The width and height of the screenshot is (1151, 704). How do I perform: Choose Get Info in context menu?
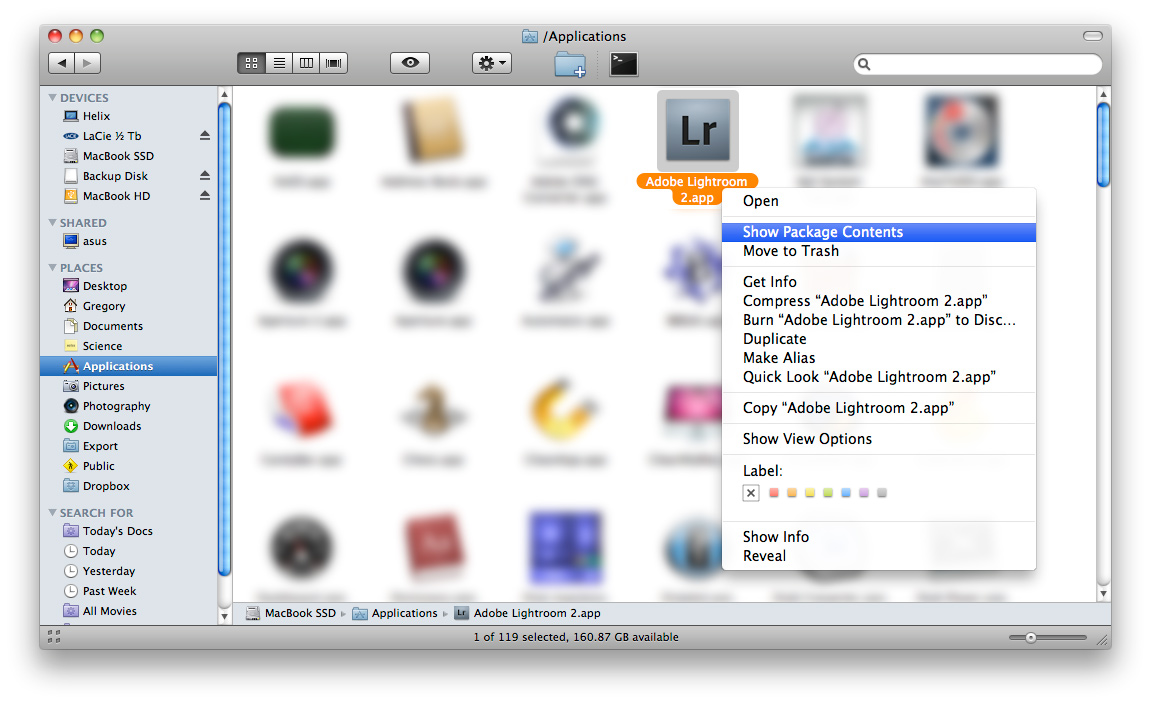(879, 282)
